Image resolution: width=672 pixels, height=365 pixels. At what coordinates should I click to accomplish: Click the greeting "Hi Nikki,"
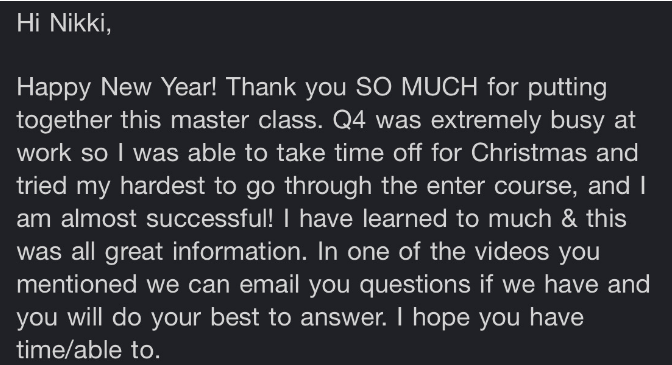click(x=64, y=22)
